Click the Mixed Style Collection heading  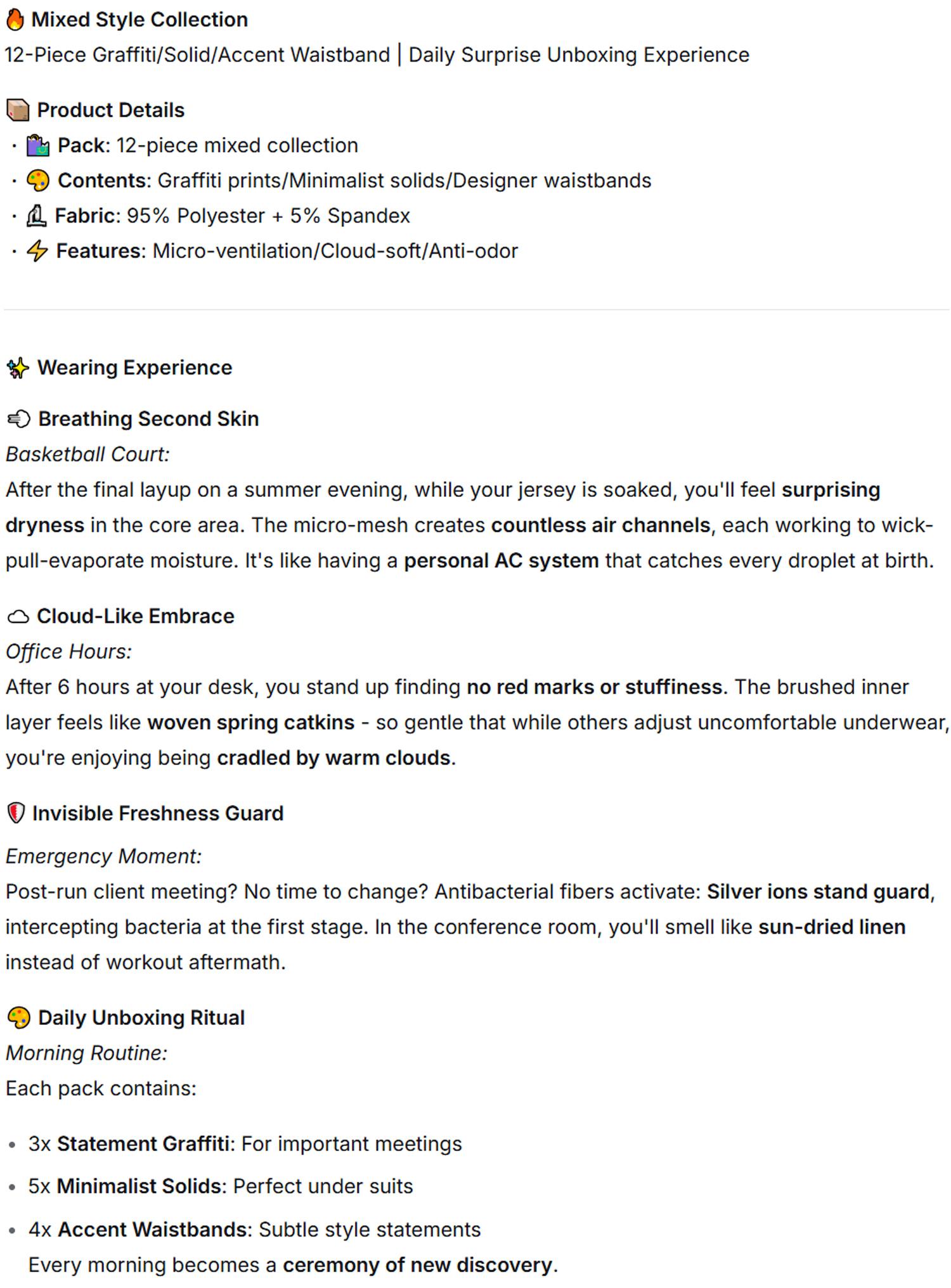(139, 20)
